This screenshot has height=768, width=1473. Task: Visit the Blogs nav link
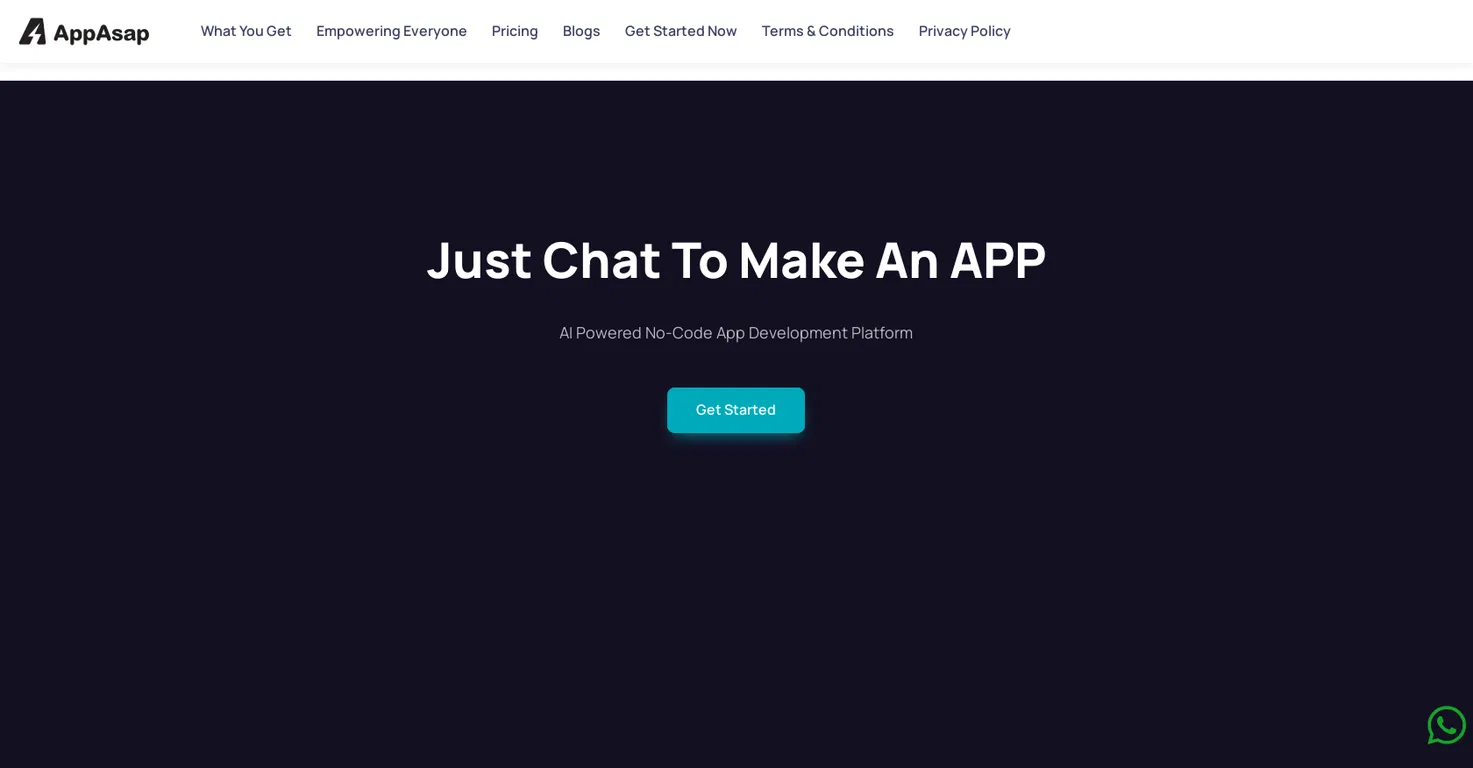581,31
